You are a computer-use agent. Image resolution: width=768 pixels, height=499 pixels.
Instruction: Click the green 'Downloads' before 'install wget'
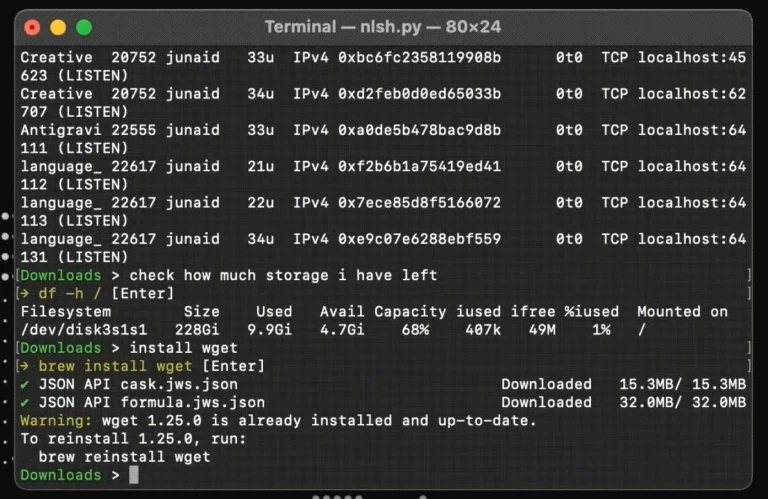[61, 348]
